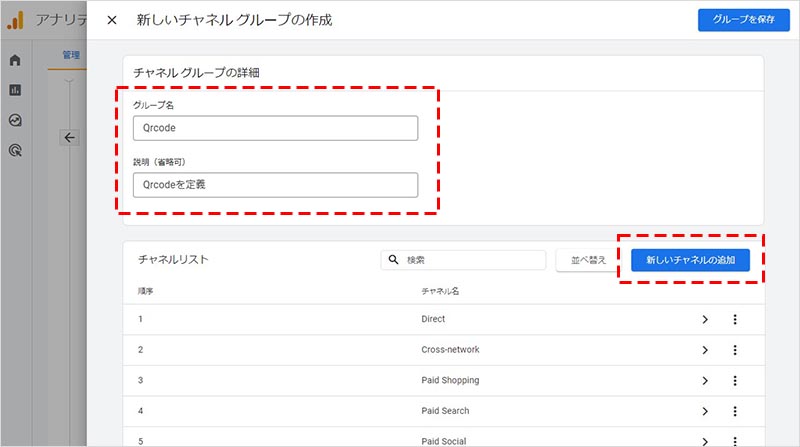800x447 pixels.
Task: Click 新しいチャネルの追加 button
Action: click(x=690, y=260)
